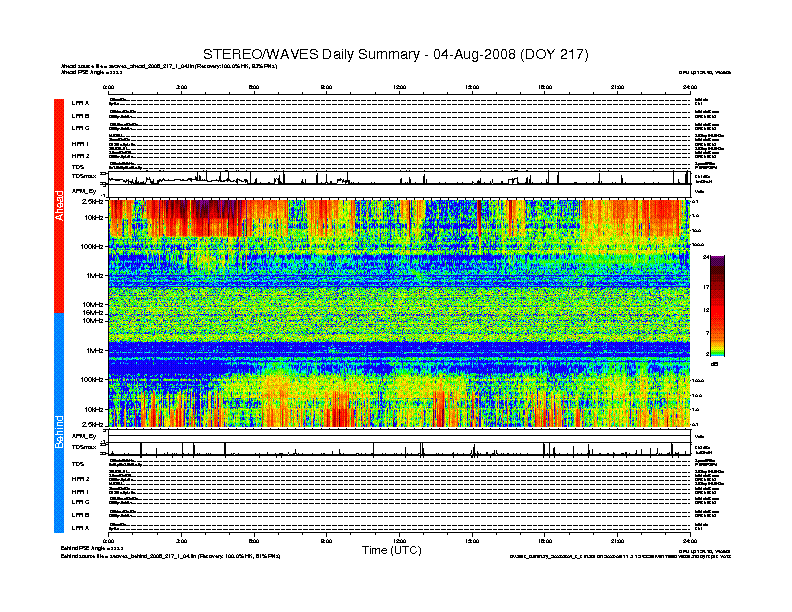Click the 6:00 tick on the Ahead time axis
Image resolution: width=792 pixels, height=612 pixels.
[x=254, y=87]
